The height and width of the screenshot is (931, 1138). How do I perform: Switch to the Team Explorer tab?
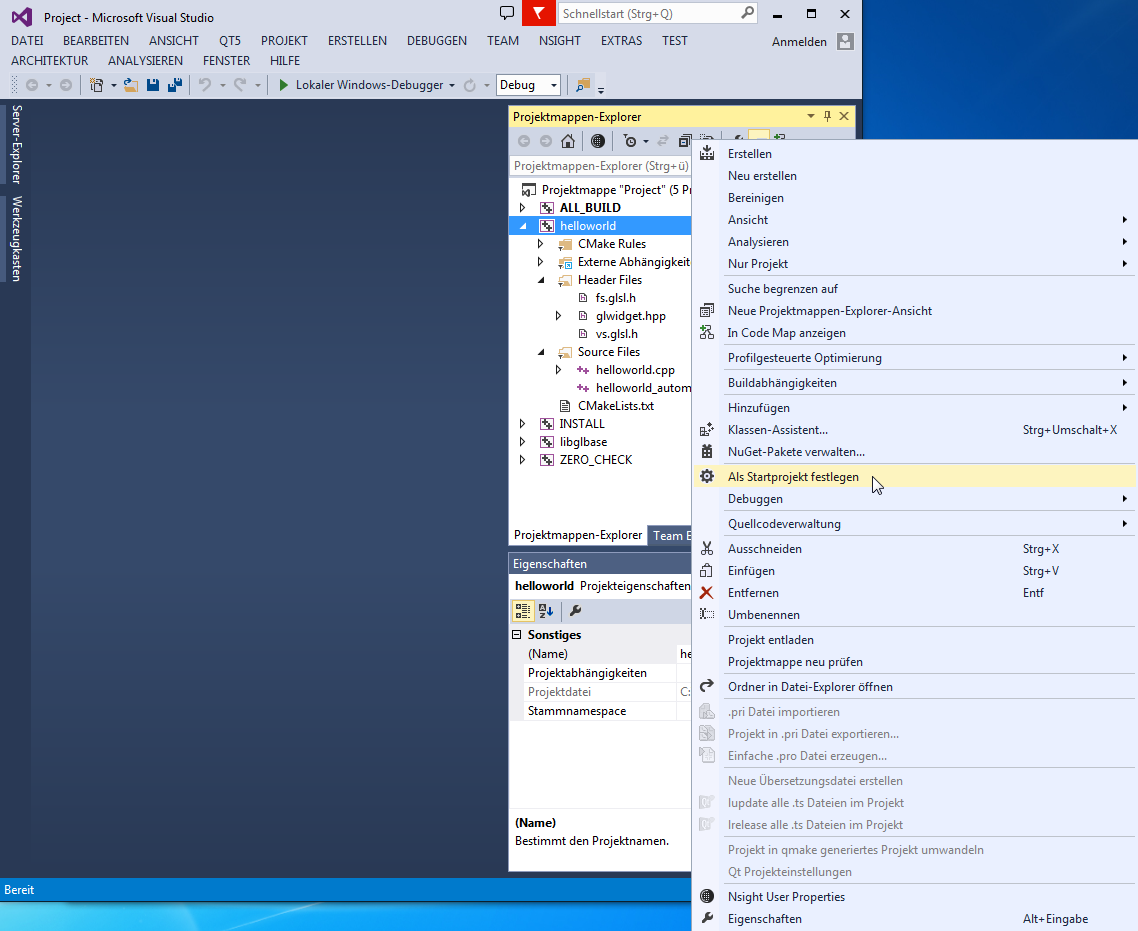point(670,536)
